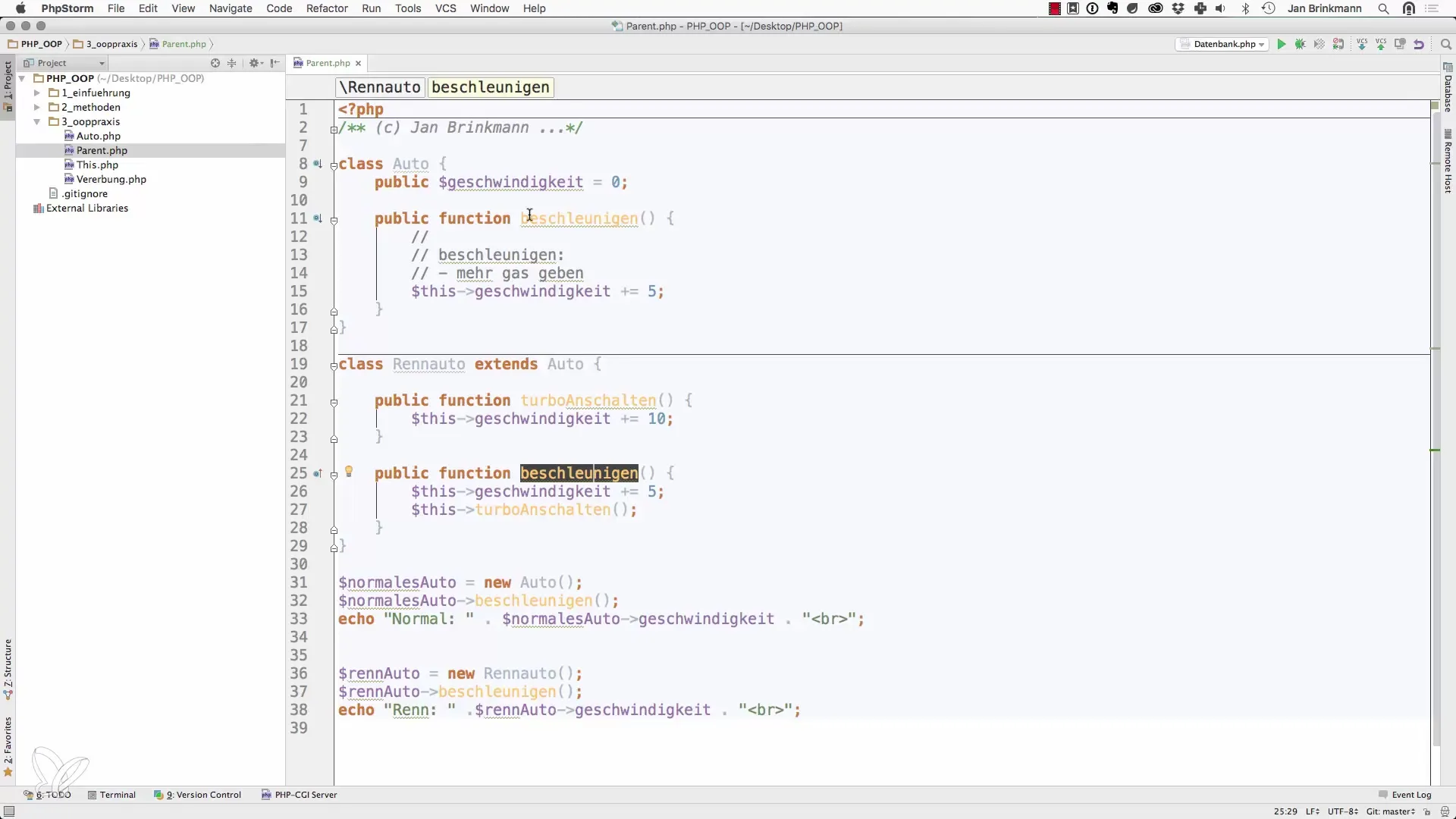Viewport: 1456px width, 819px height.
Task: Collapse the PHP_OOP project root
Action: pos(22,78)
